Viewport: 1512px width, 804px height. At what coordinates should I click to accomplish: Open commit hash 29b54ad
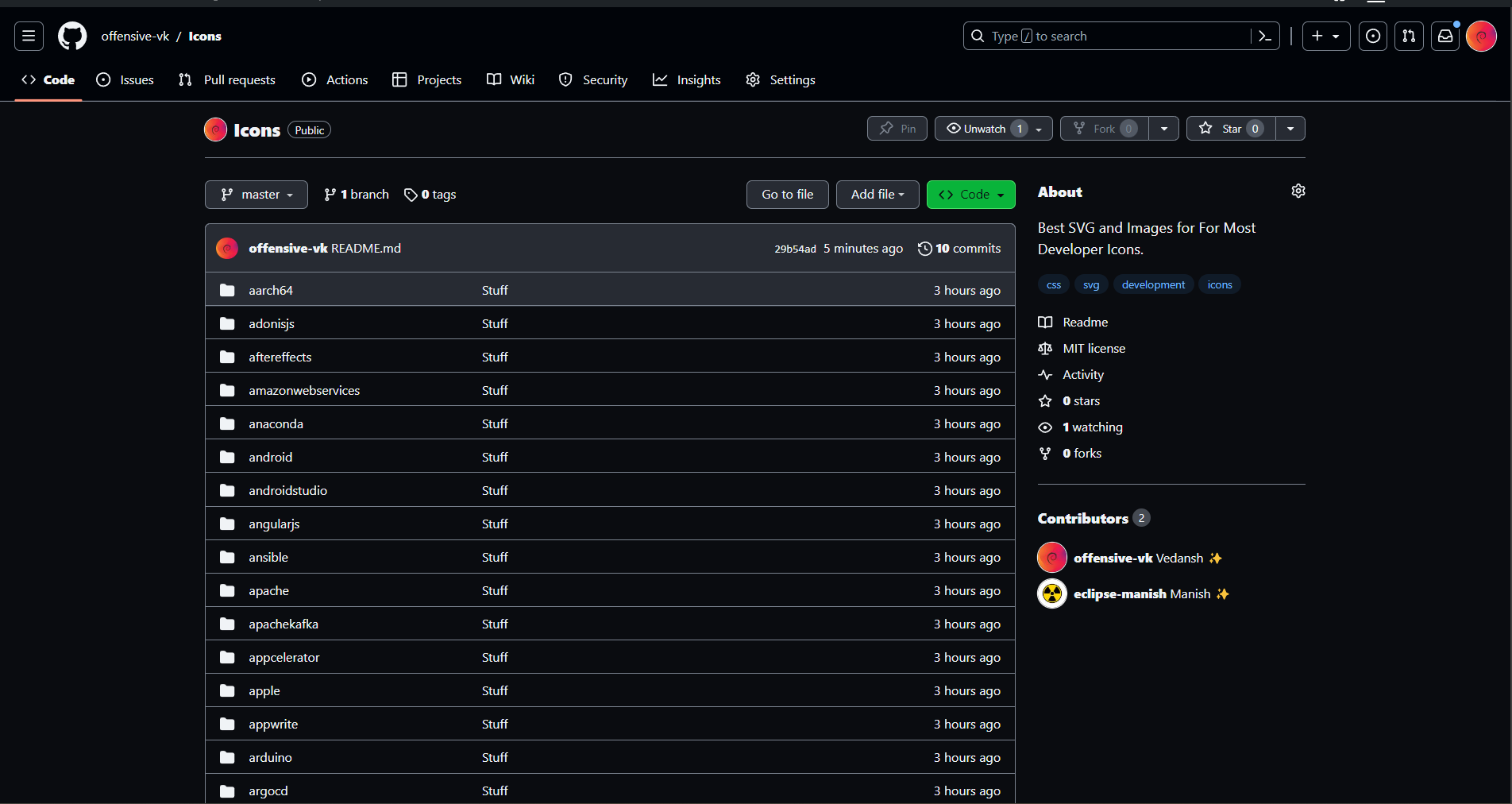(x=795, y=249)
